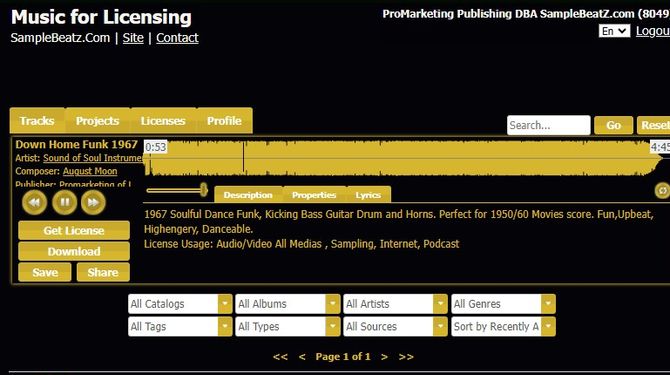Open the All Catalogs dropdown
The width and height of the screenshot is (670, 375).
click(x=180, y=304)
